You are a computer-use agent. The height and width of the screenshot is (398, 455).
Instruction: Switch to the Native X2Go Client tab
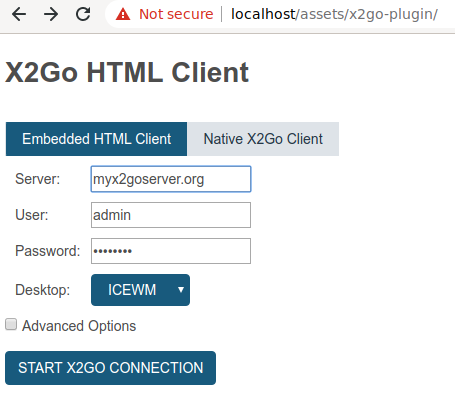coord(263,139)
